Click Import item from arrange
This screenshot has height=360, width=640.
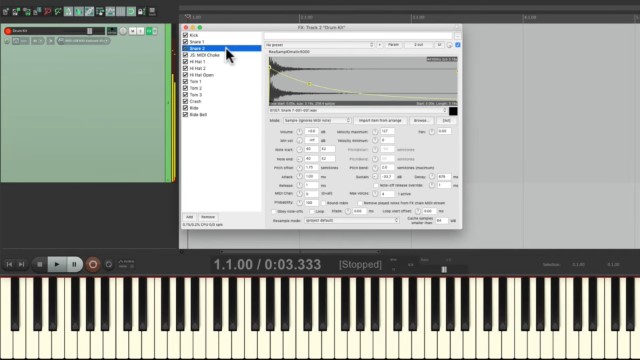[380, 121]
